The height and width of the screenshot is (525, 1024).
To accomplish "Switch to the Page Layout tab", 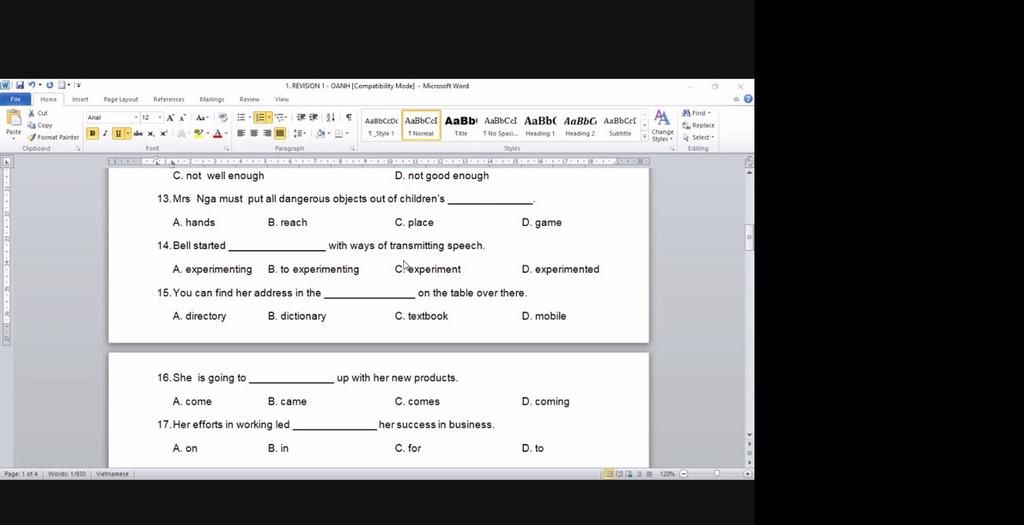I will (x=121, y=99).
